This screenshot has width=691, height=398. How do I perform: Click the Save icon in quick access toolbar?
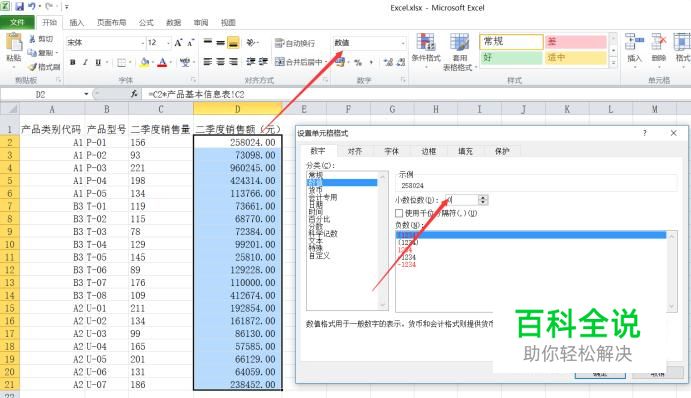pos(19,7)
